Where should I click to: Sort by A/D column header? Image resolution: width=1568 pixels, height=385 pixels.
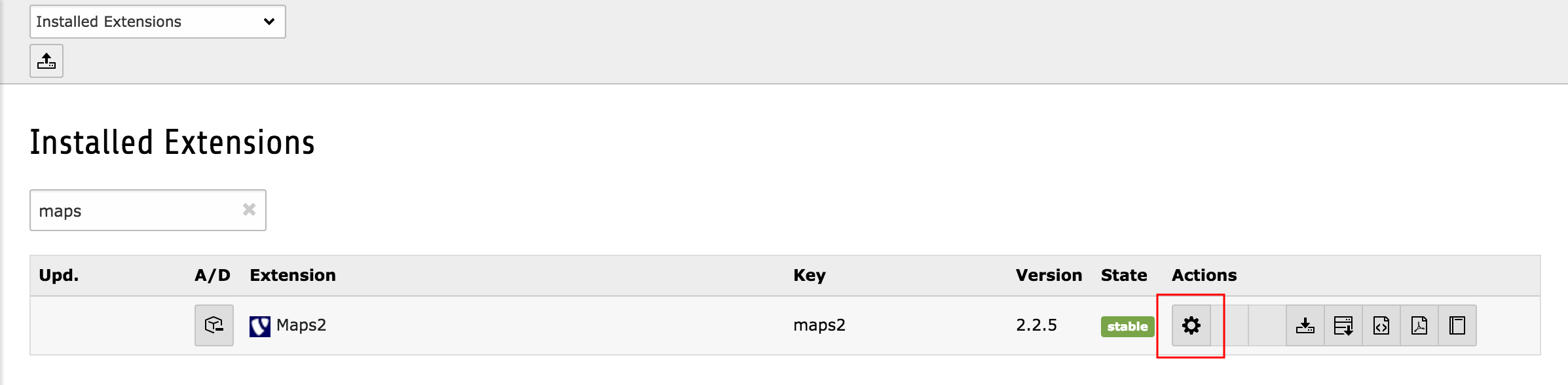click(213, 275)
